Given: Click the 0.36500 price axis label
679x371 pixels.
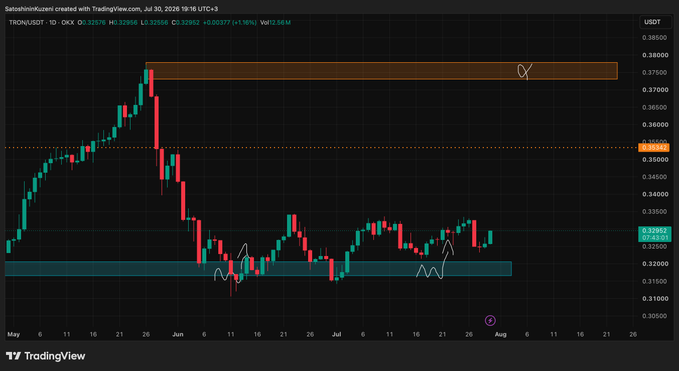Looking at the screenshot, I should 654,107.
